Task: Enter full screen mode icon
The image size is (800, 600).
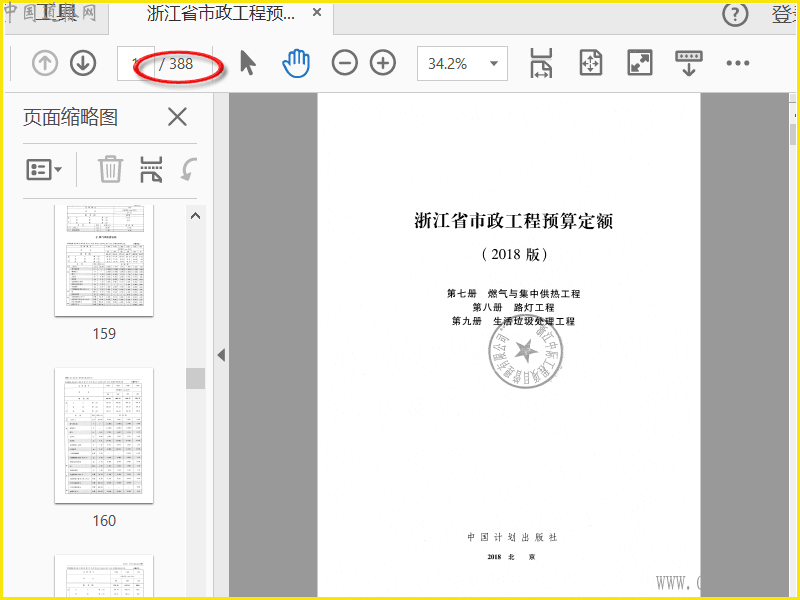Action: pyautogui.click(x=640, y=63)
